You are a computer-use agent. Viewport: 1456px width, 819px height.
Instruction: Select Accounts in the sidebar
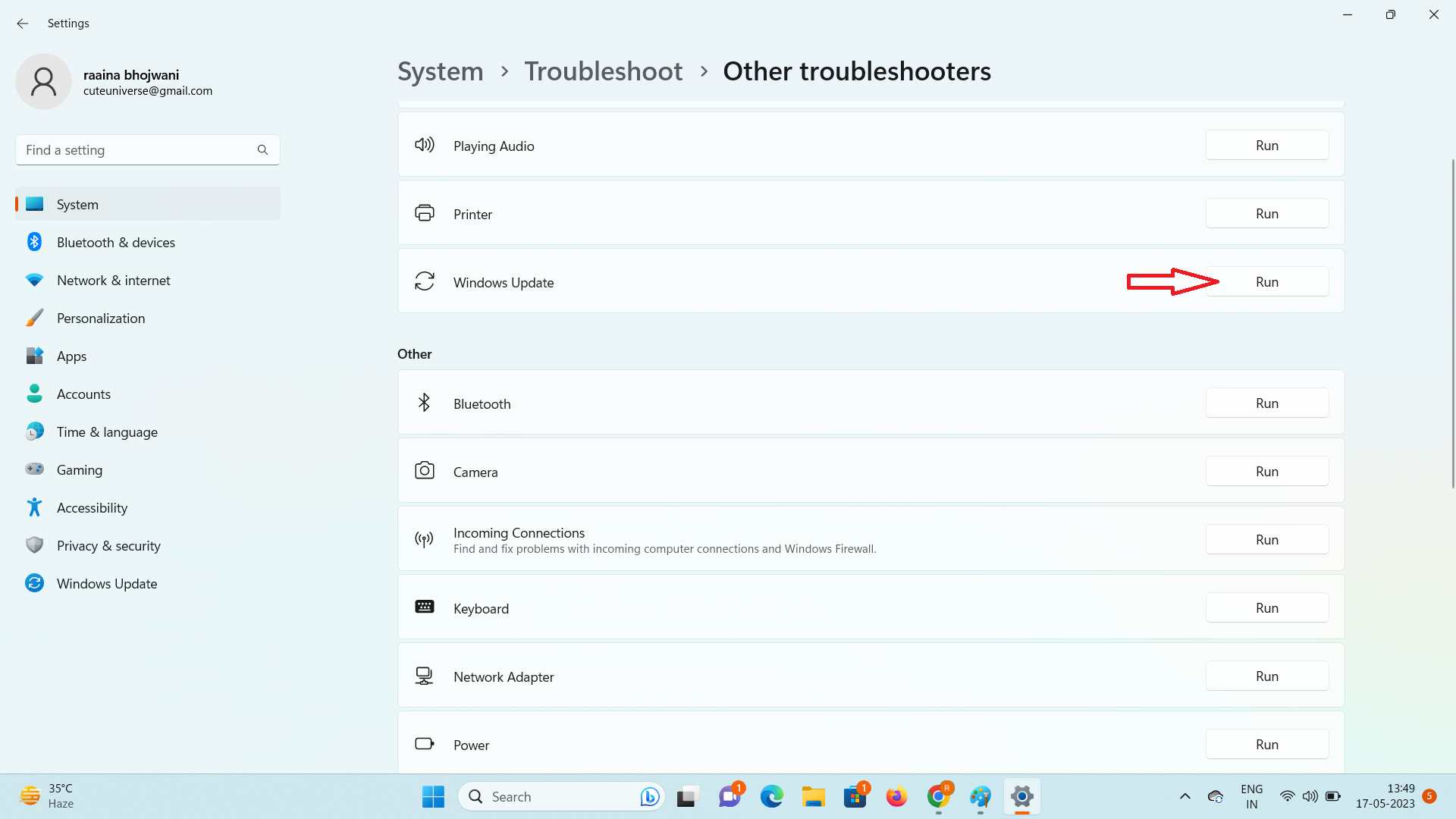(83, 394)
